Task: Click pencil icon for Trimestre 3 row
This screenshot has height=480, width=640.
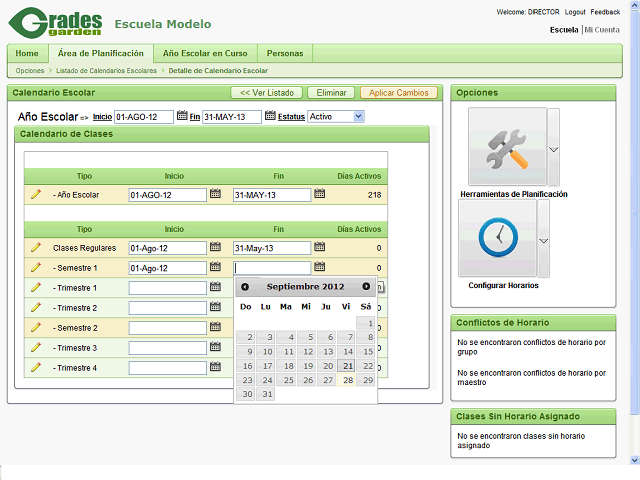Action: click(x=36, y=348)
